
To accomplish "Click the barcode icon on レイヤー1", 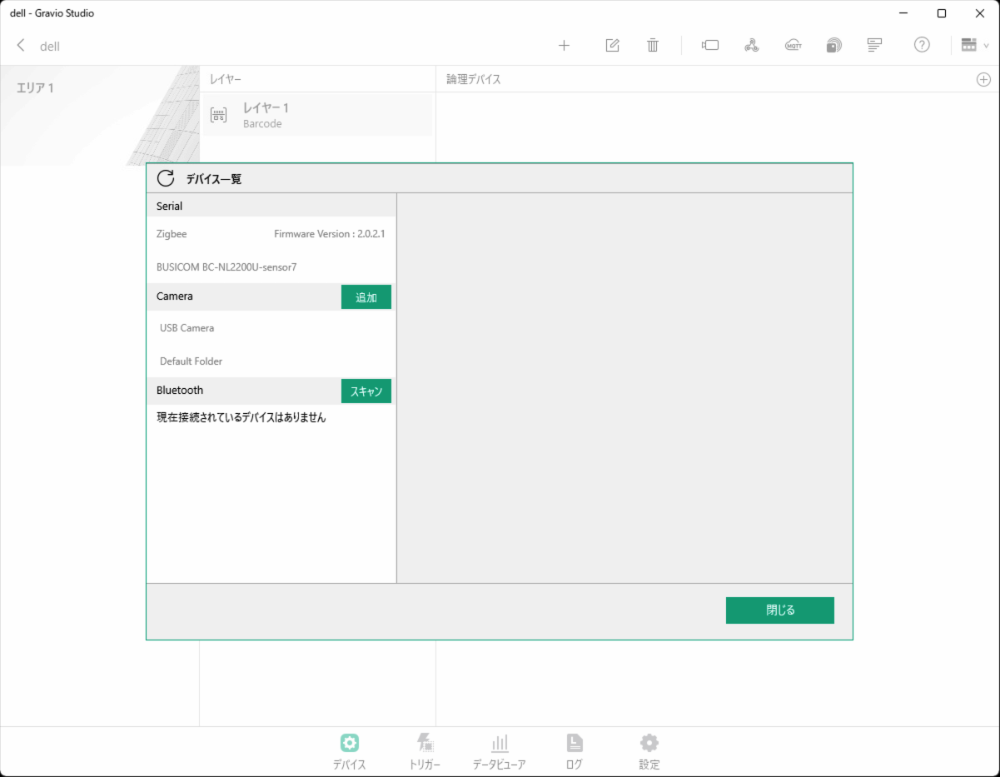I will (x=218, y=114).
